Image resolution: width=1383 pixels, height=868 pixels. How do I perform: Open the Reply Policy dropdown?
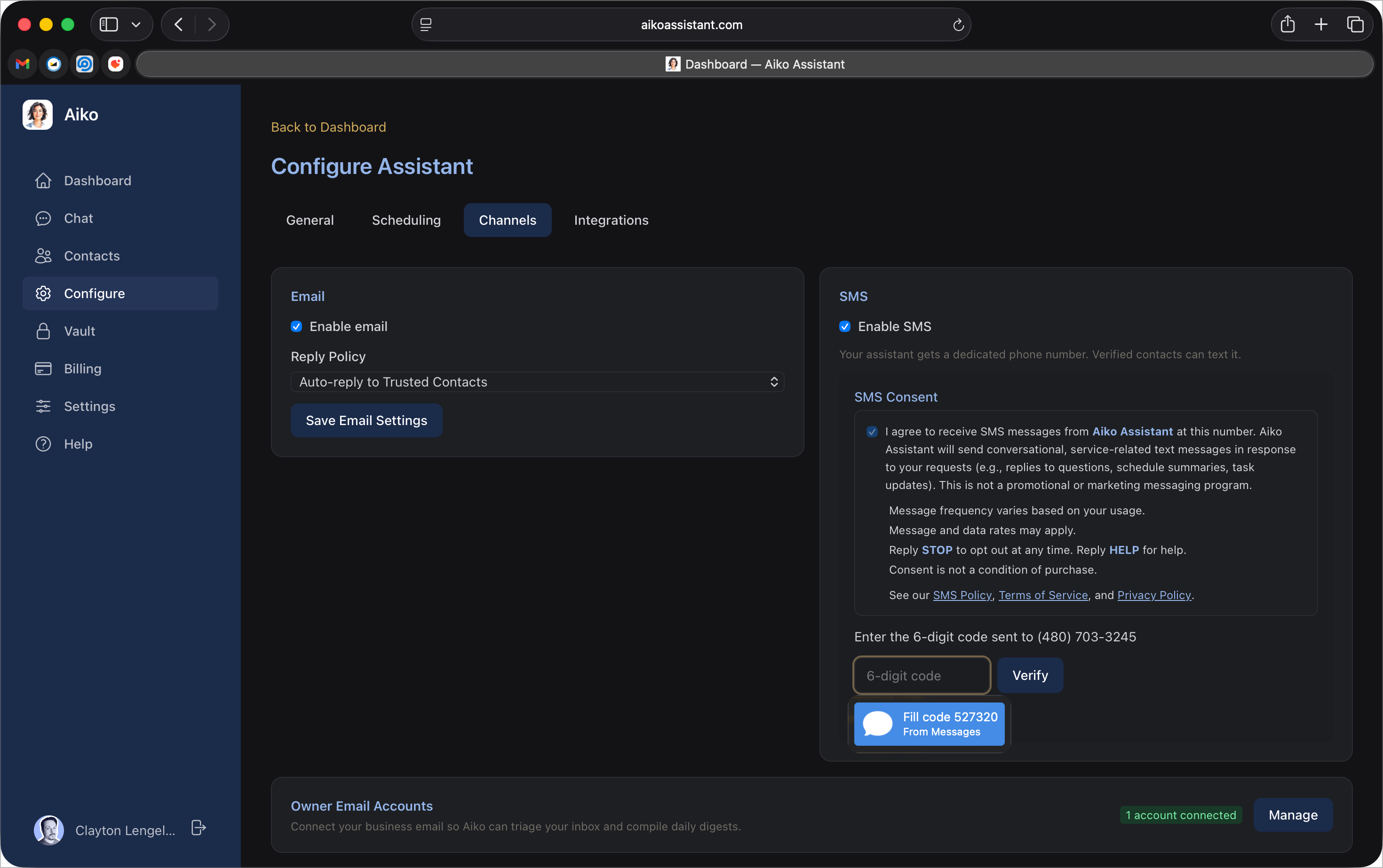click(x=537, y=382)
